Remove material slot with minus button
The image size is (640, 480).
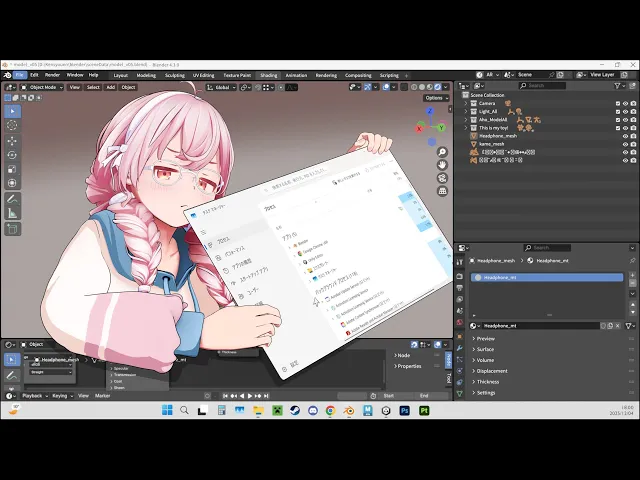click(x=632, y=283)
